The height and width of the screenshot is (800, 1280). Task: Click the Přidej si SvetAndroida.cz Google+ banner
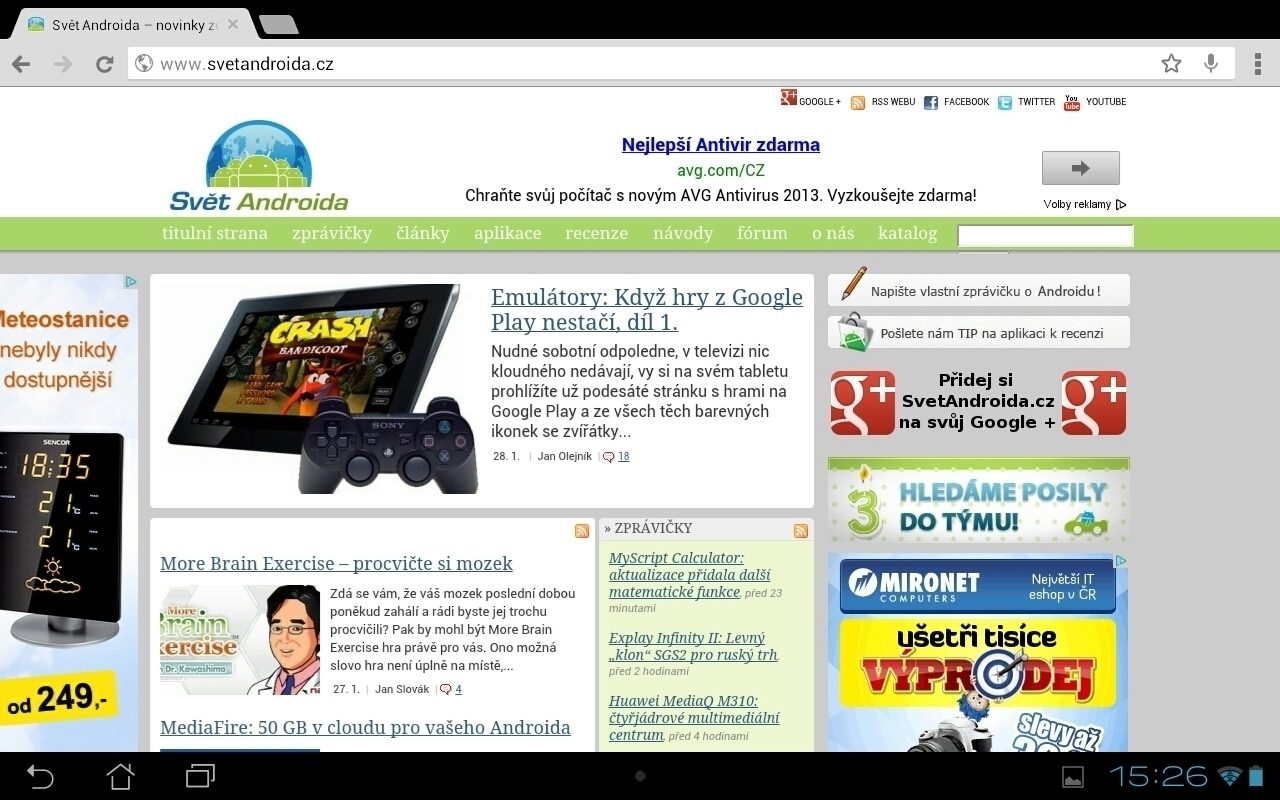tap(978, 402)
